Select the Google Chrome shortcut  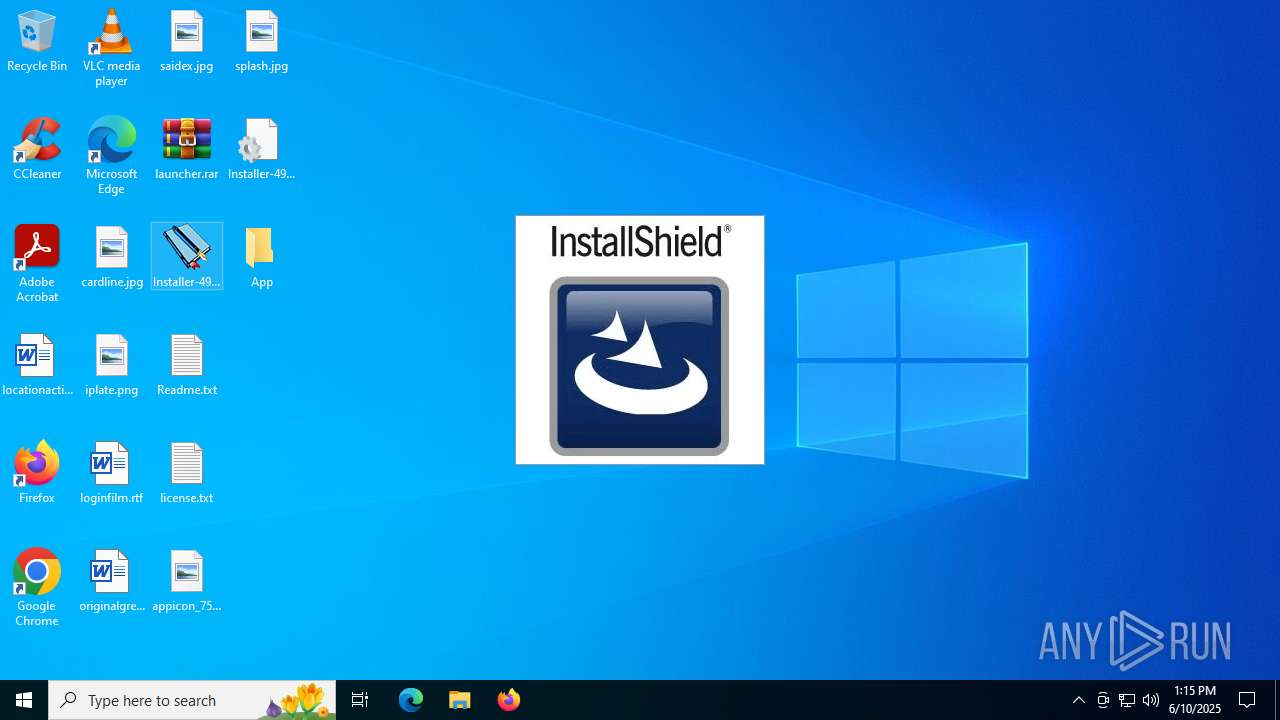(x=37, y=587)
